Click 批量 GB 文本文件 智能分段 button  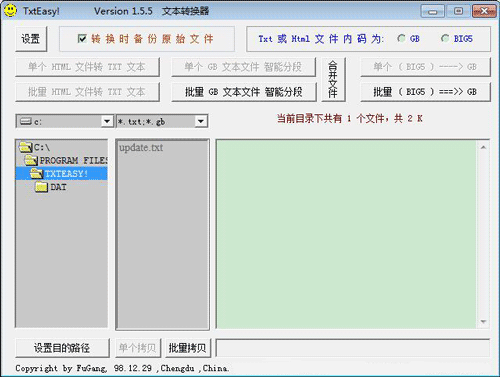(244, 92)
